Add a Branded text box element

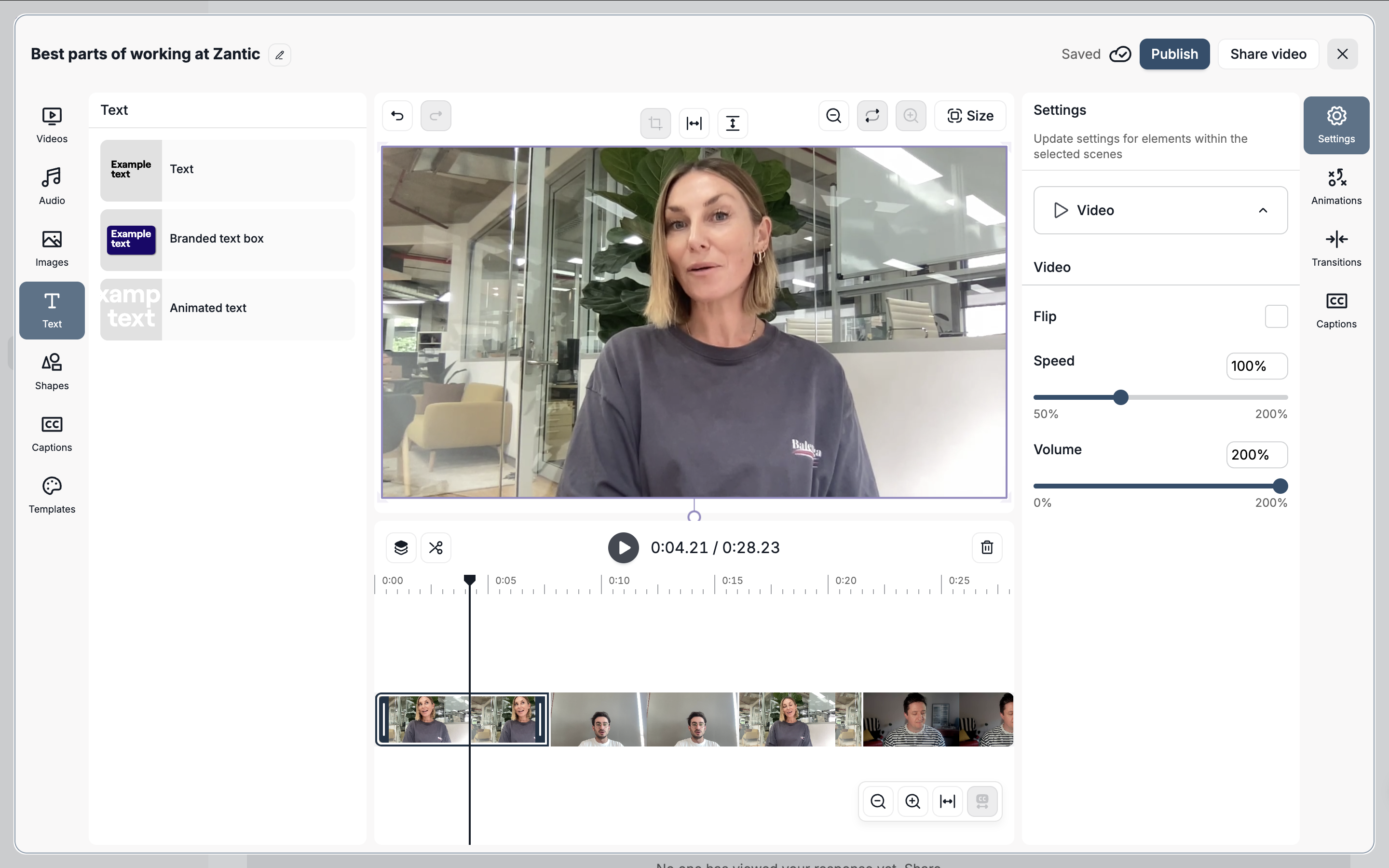[x=227, y=239]
